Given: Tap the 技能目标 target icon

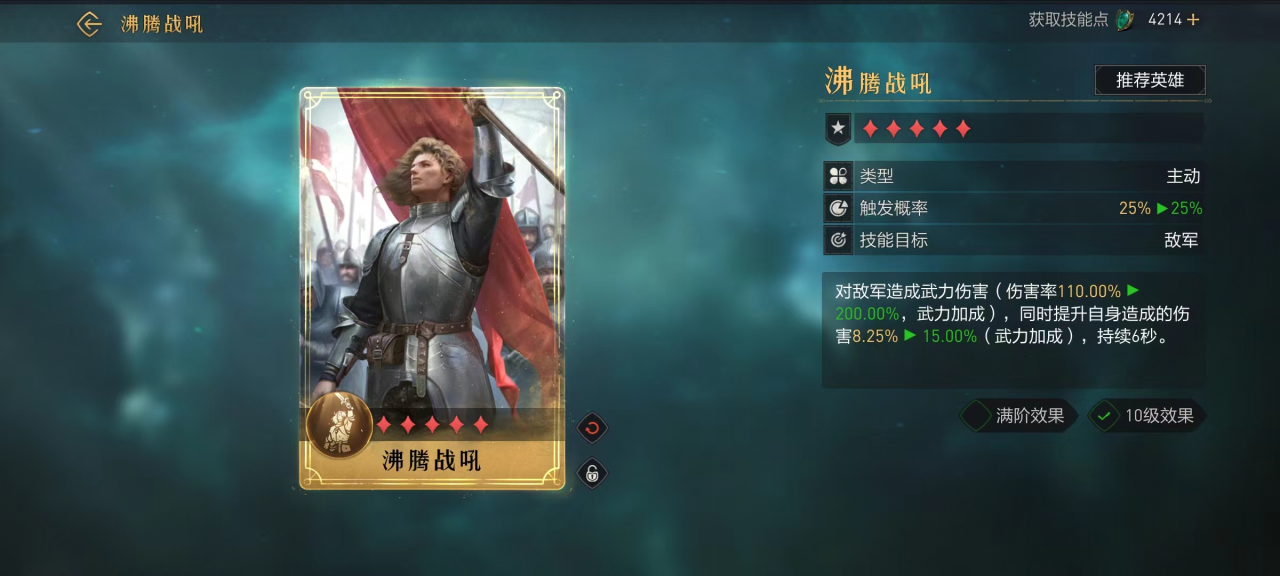Looking at the screenshot, I should (838, 240).
